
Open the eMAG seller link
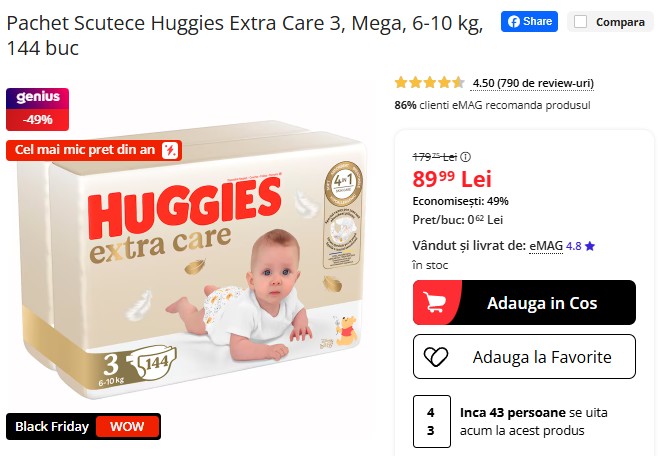(x=546, y=246)
